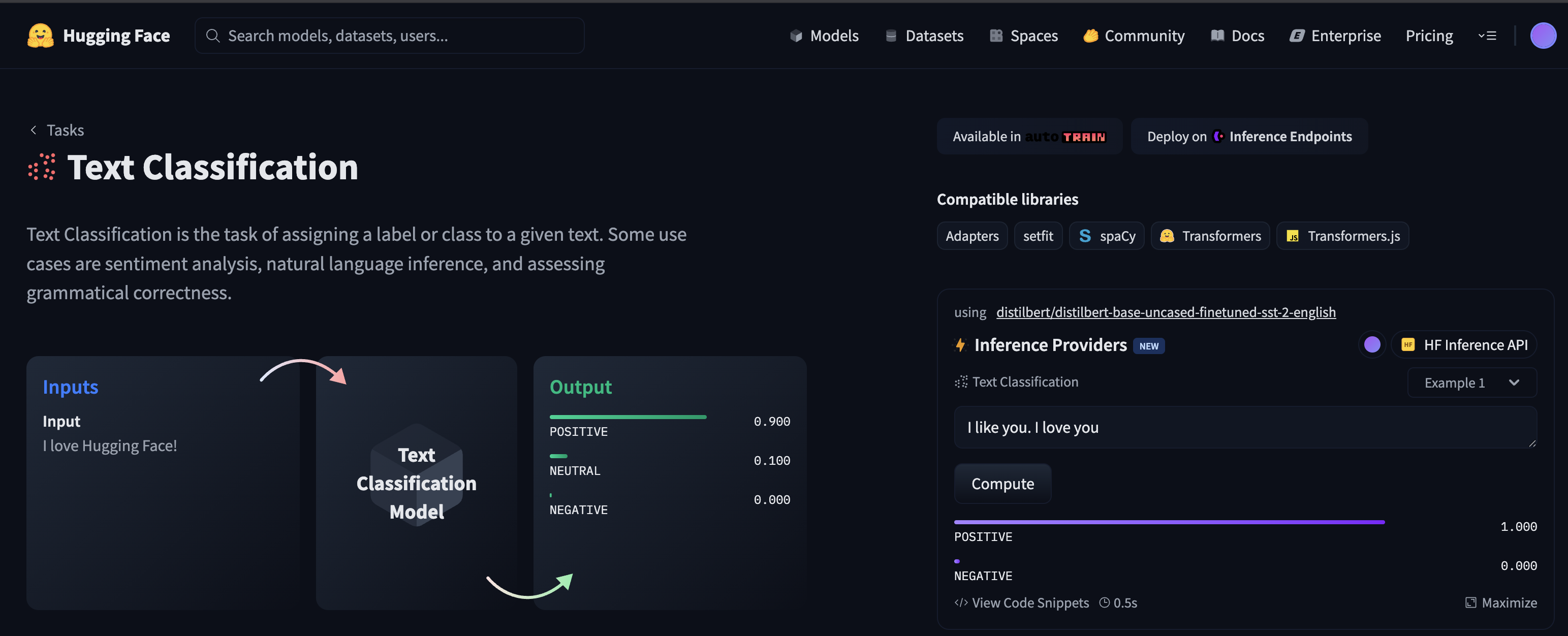This screenshot has height=636, width=1568.
Task: Select the HF Inference API provider
Action: pos(1464,344)
